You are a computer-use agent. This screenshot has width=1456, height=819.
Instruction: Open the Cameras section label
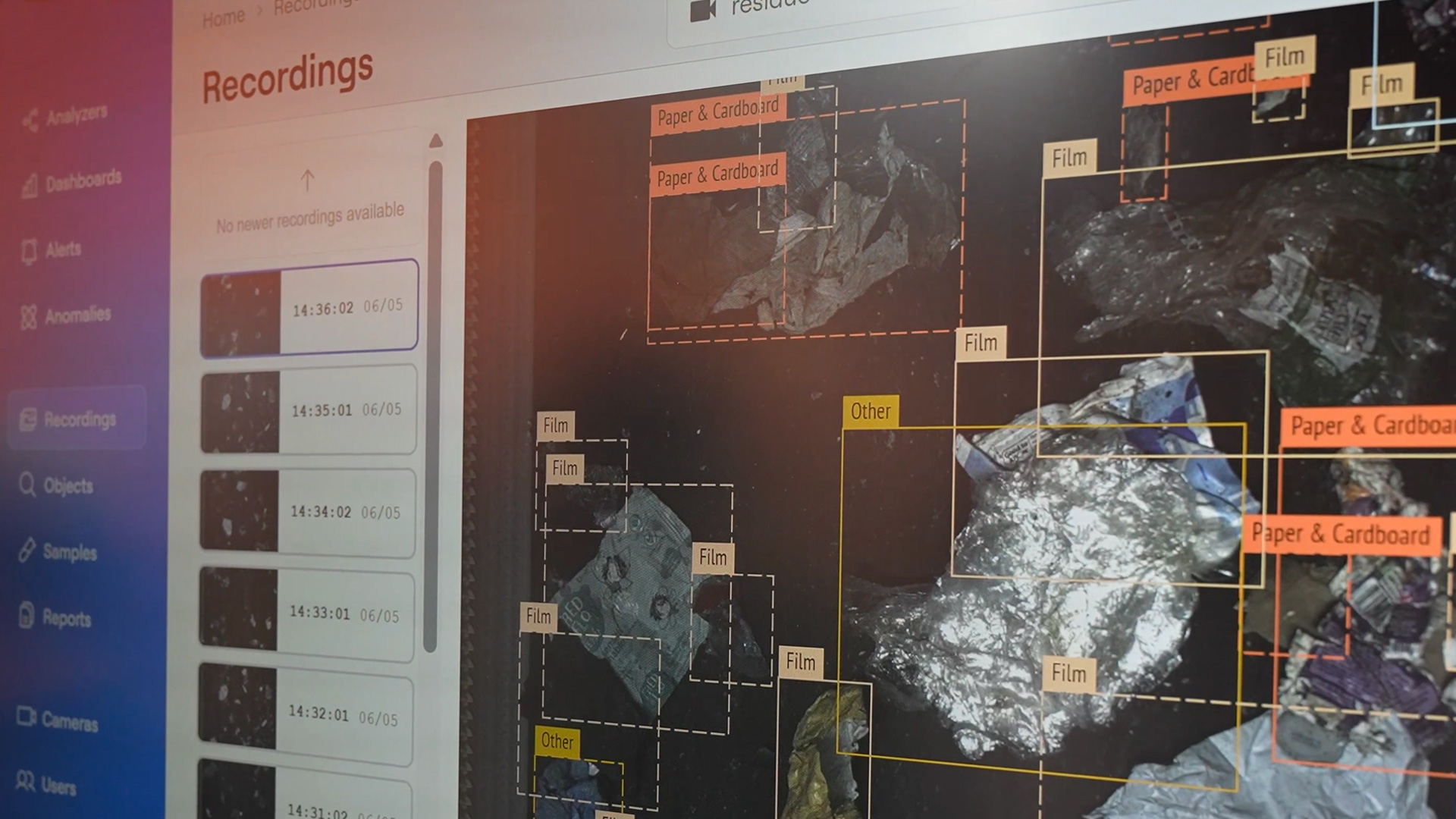coord(70,721)
